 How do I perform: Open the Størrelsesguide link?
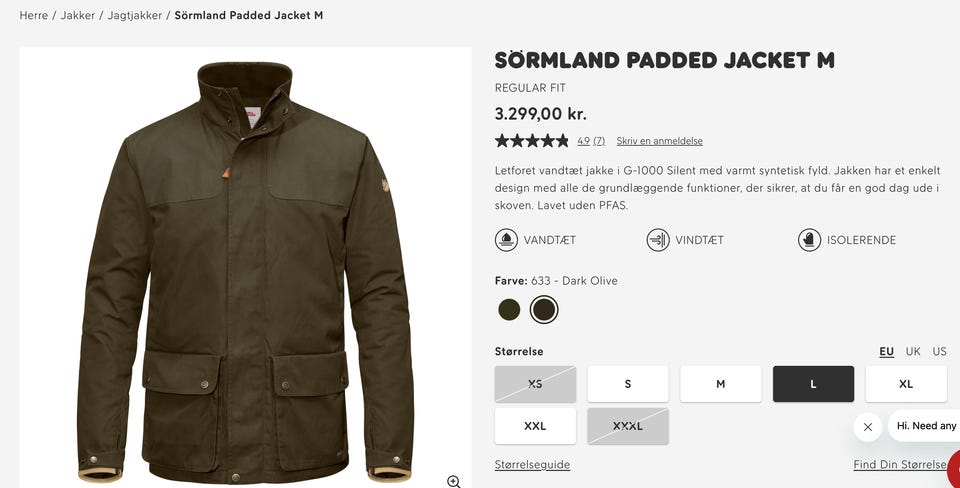[x=532, y=465]
